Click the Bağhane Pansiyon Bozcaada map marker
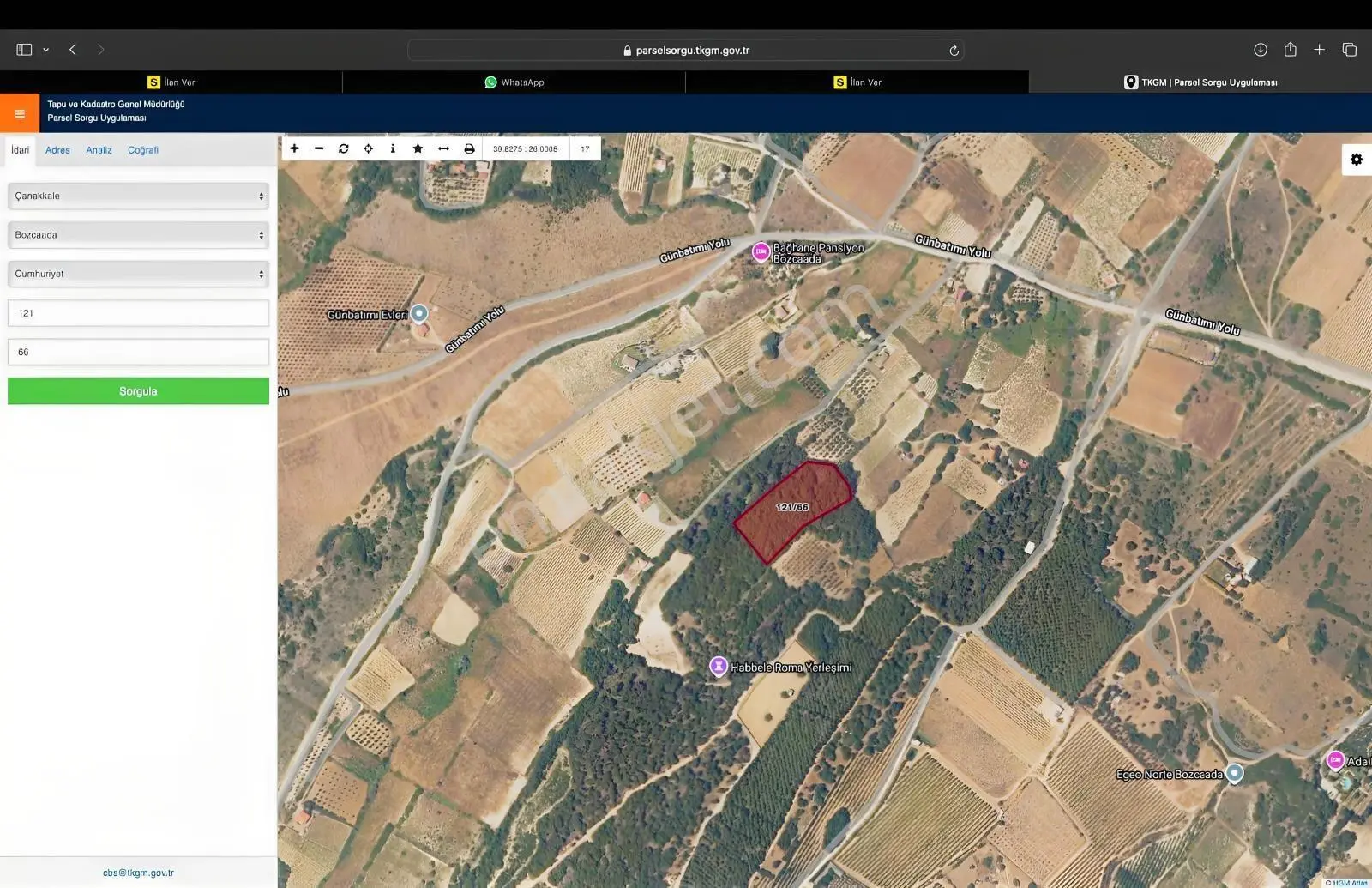The width and height of the screenshot is (1372, 888). (x=761, y=251)
